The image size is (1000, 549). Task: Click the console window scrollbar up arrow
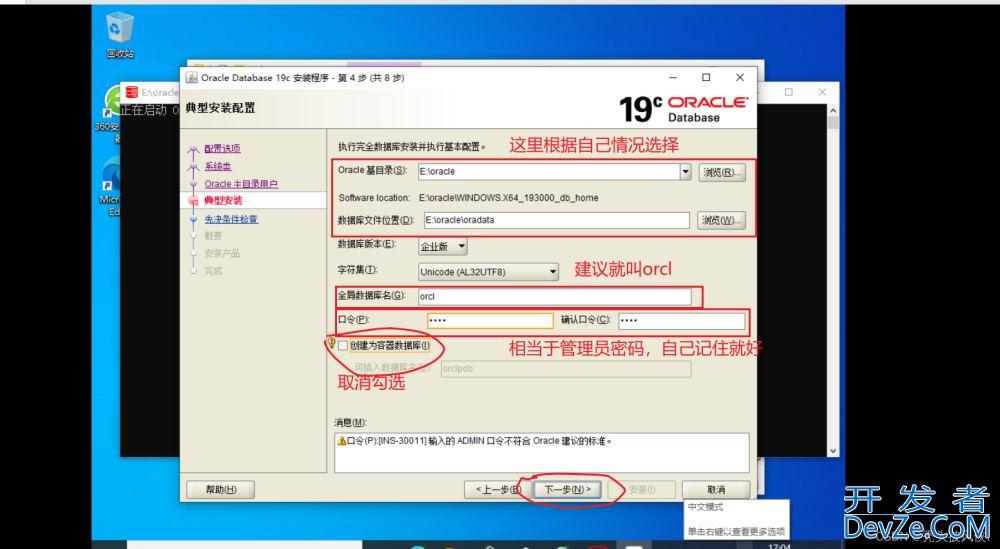[832, 110]
